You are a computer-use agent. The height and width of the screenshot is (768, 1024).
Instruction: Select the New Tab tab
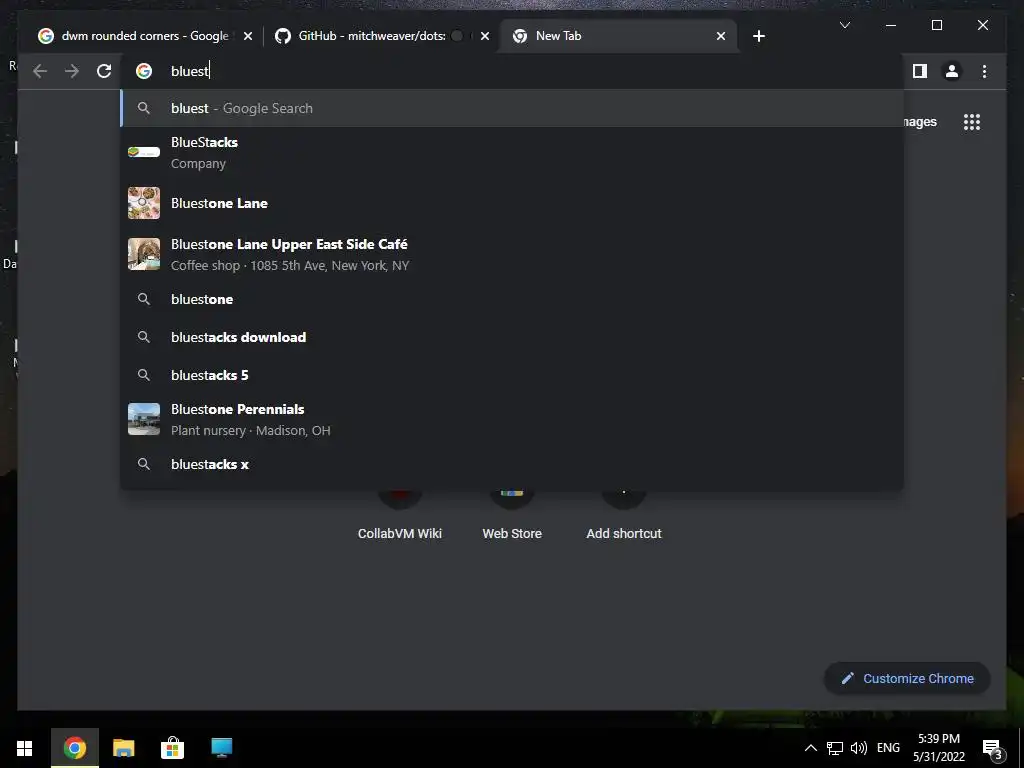point(618,36)
